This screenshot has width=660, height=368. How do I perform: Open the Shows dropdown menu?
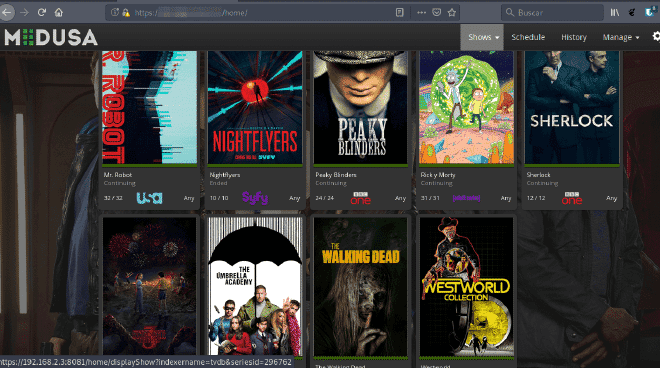[482, 37]
